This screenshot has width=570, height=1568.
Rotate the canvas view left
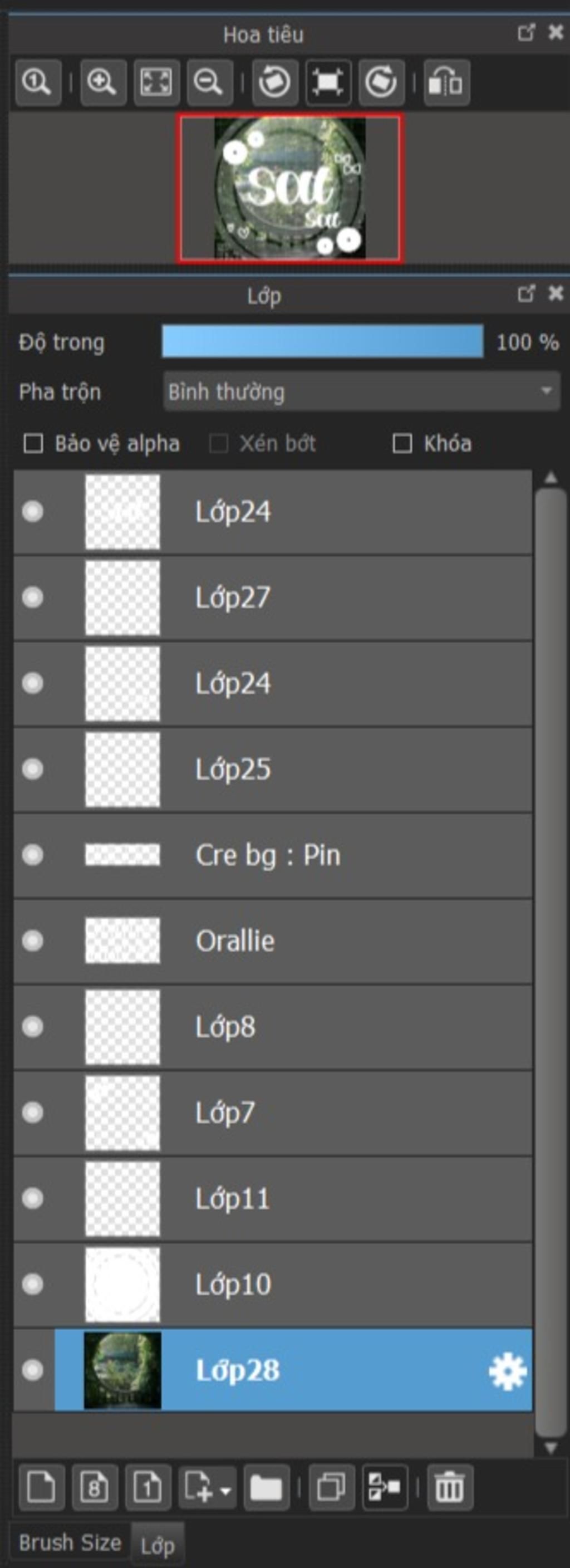coord(274,82)
